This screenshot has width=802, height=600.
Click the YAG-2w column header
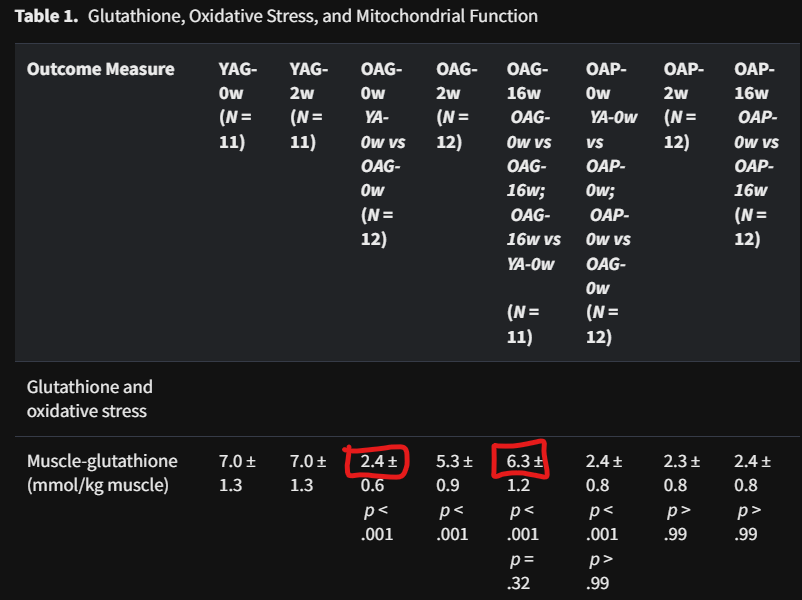pos(309,105)
